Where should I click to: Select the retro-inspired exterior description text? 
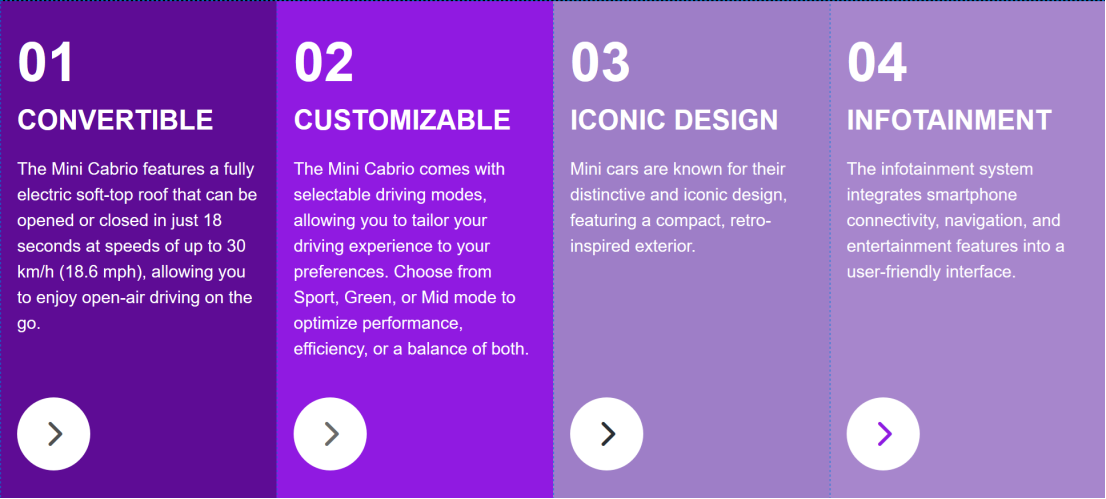678,207
